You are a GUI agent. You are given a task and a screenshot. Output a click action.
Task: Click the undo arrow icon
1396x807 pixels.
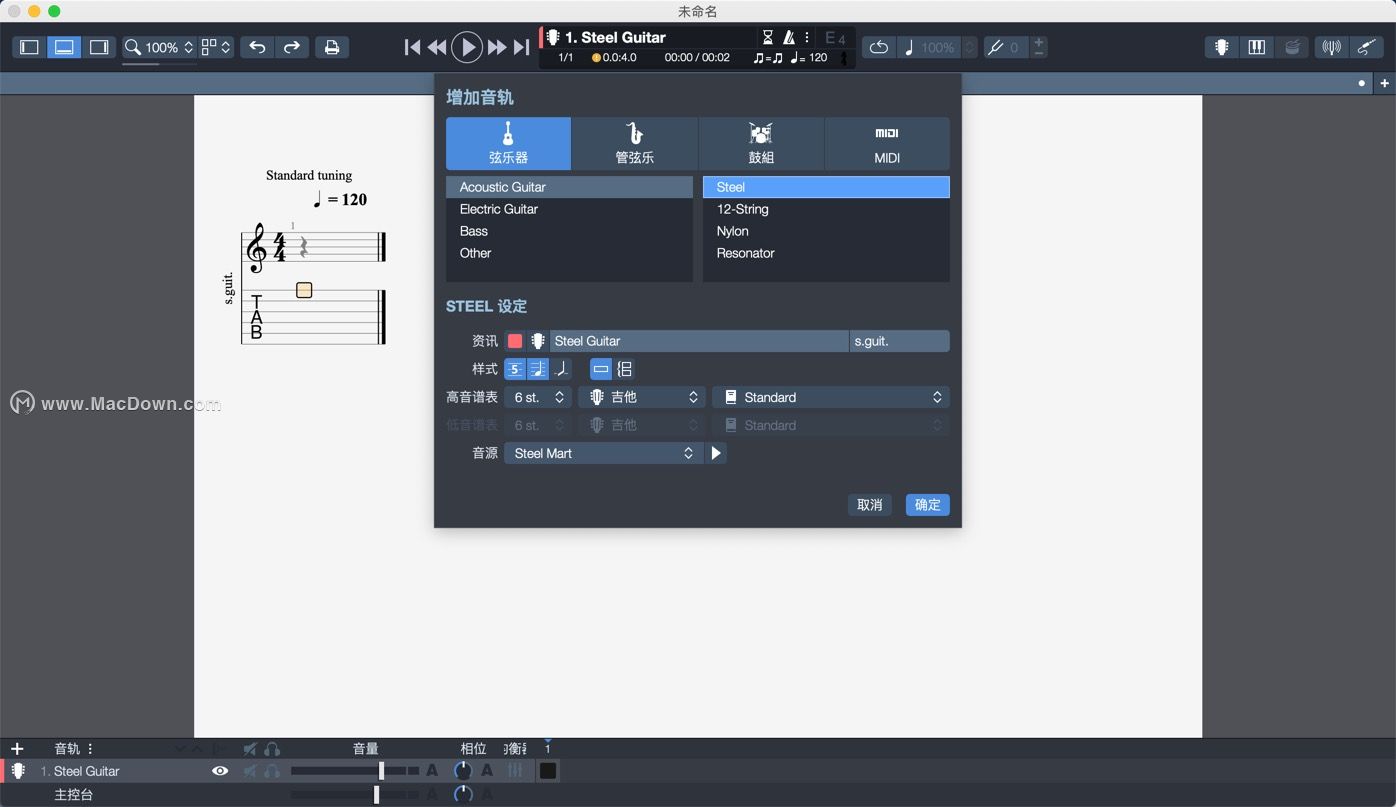(x=257, y=47)
